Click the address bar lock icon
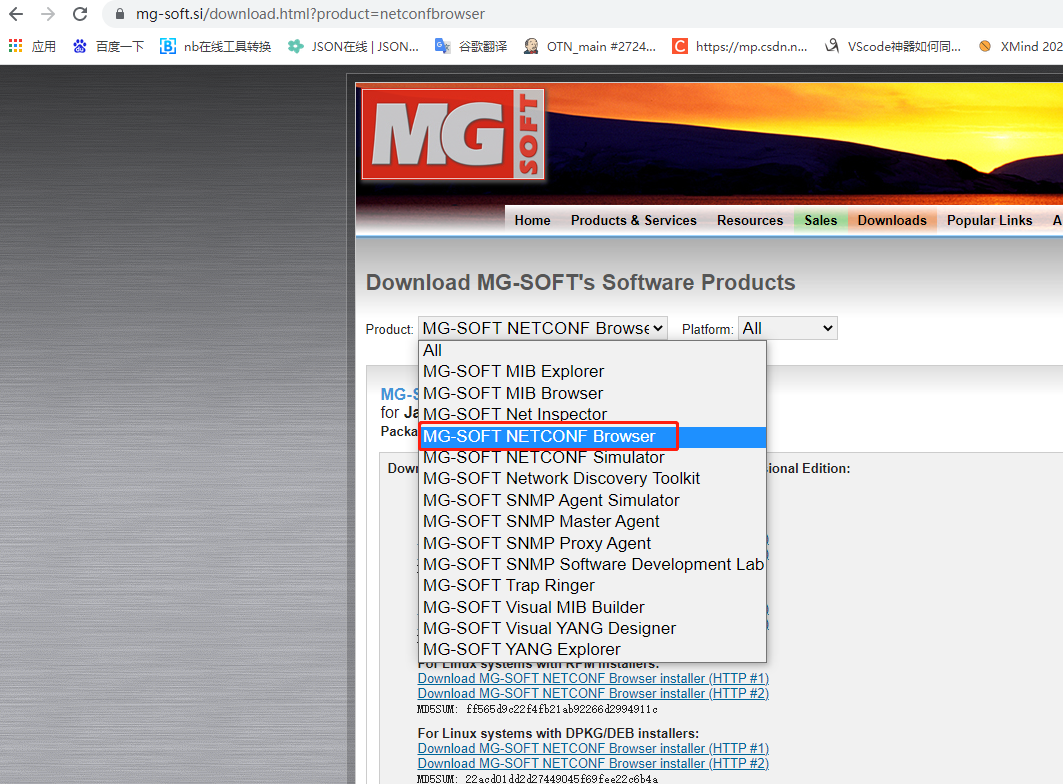The image size is (1063, 784). point(120,14)
